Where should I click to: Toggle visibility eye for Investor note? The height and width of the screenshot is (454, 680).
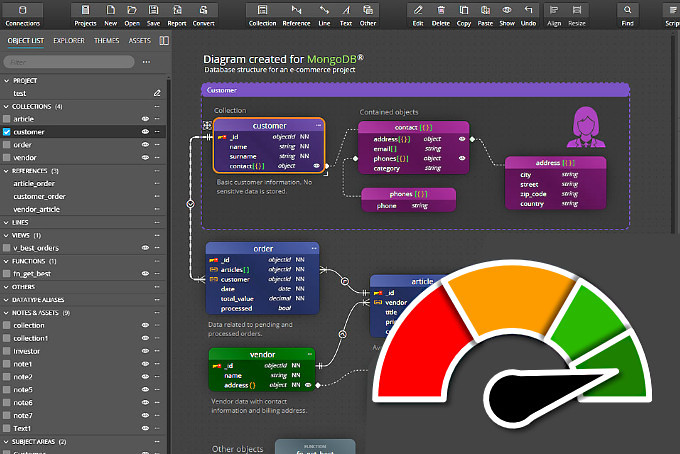(x=145, y=351)
